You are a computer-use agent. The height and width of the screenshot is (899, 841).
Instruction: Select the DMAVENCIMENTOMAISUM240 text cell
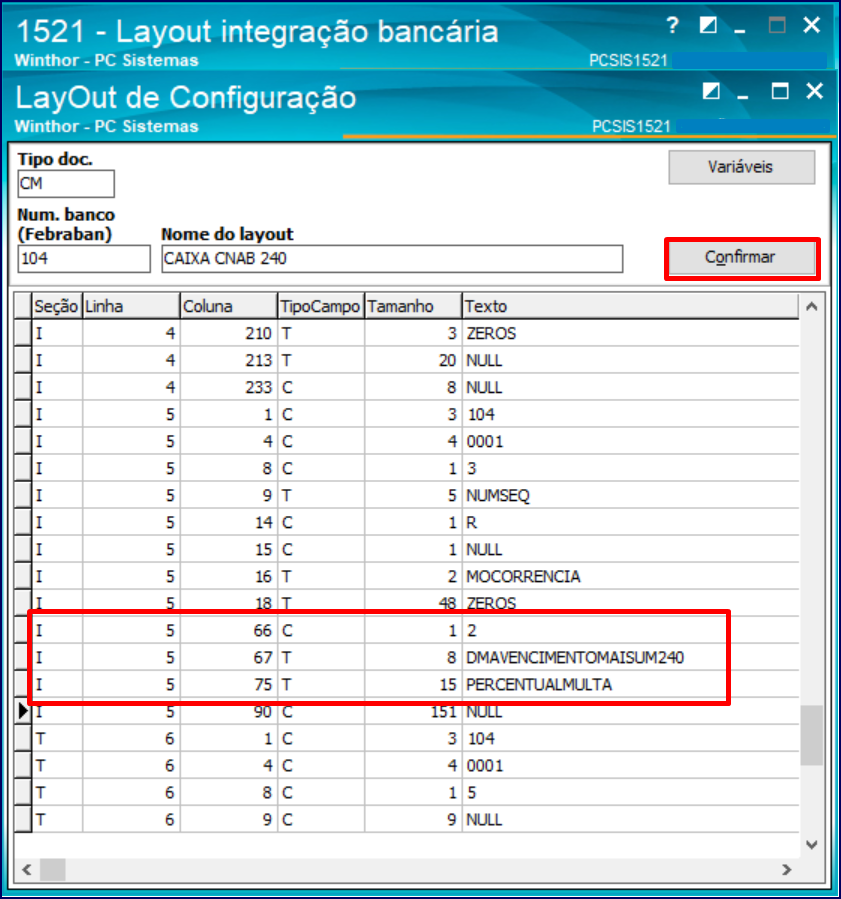(x=631, y=658)
